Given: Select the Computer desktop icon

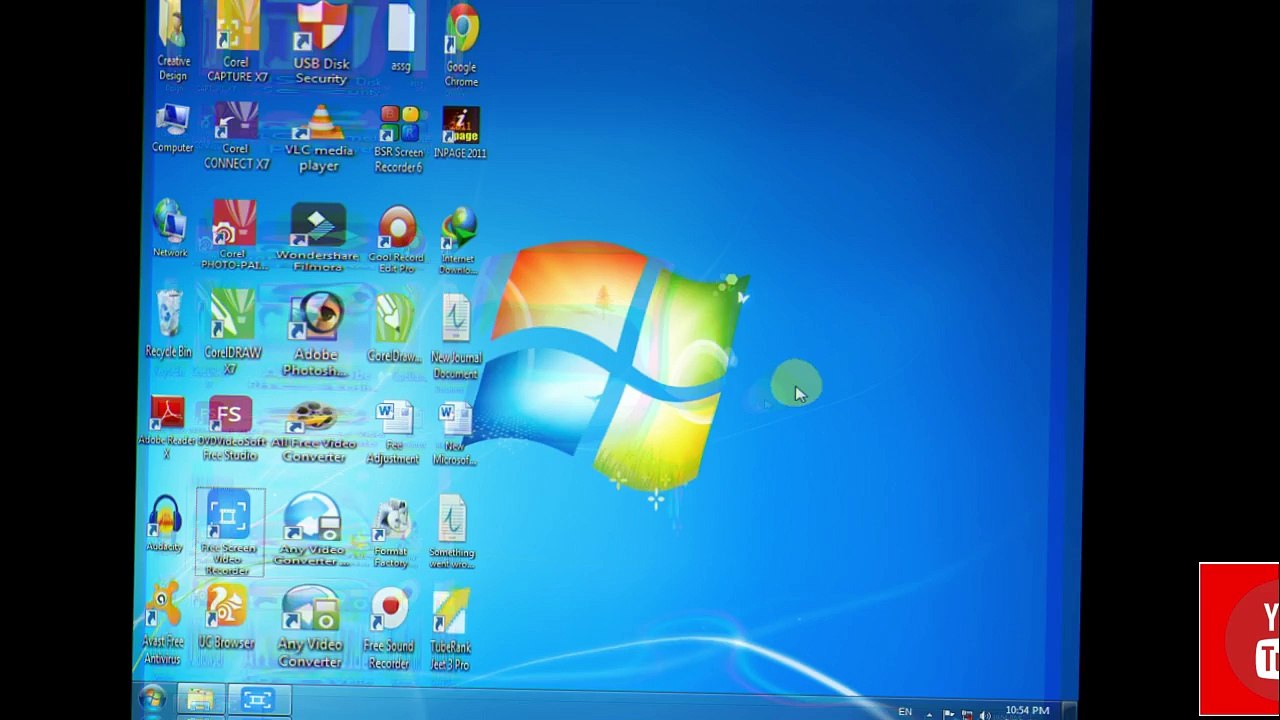Looking at the screenshot, I should click(172, 128).
